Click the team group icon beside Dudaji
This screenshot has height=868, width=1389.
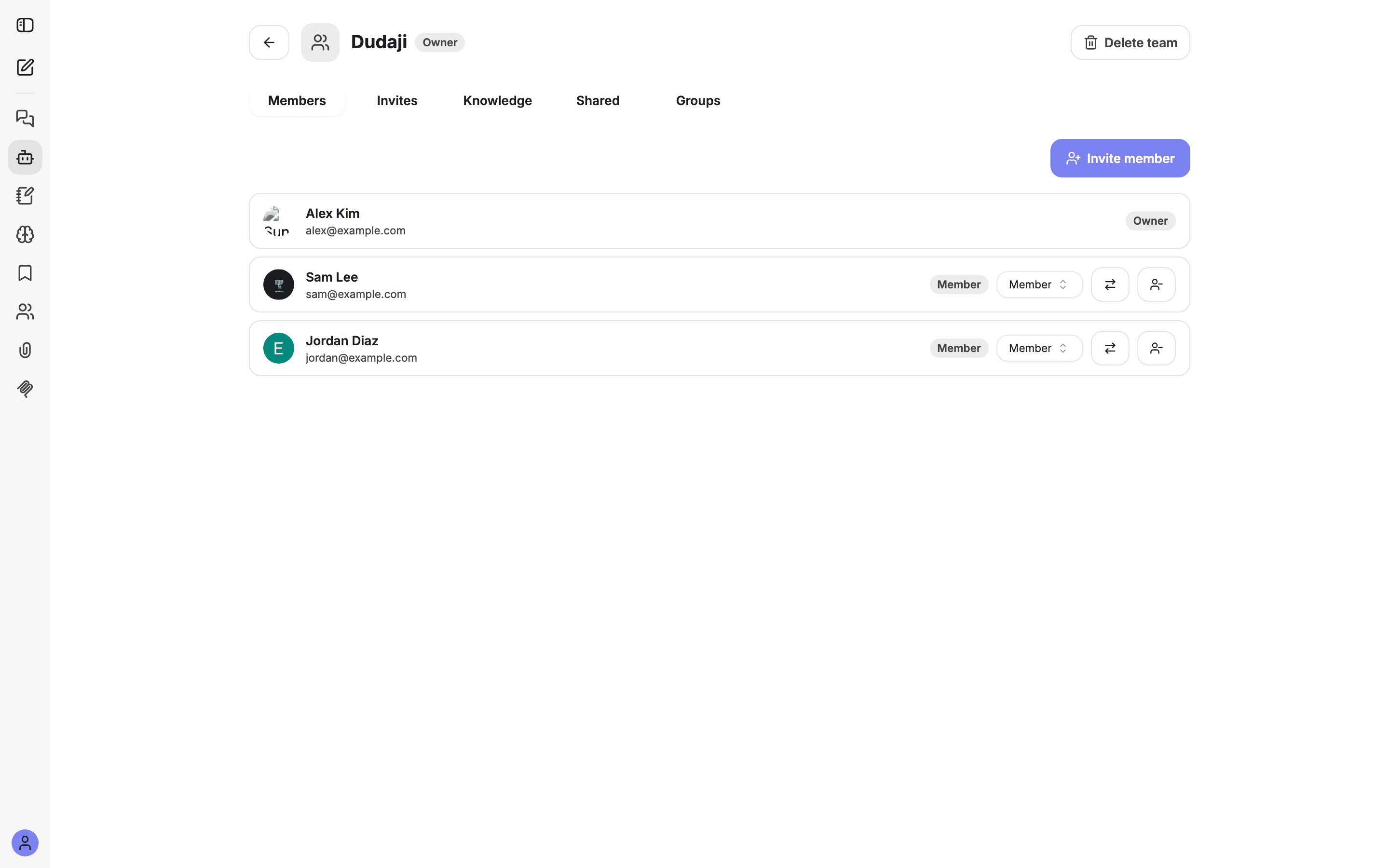[320, 42]
